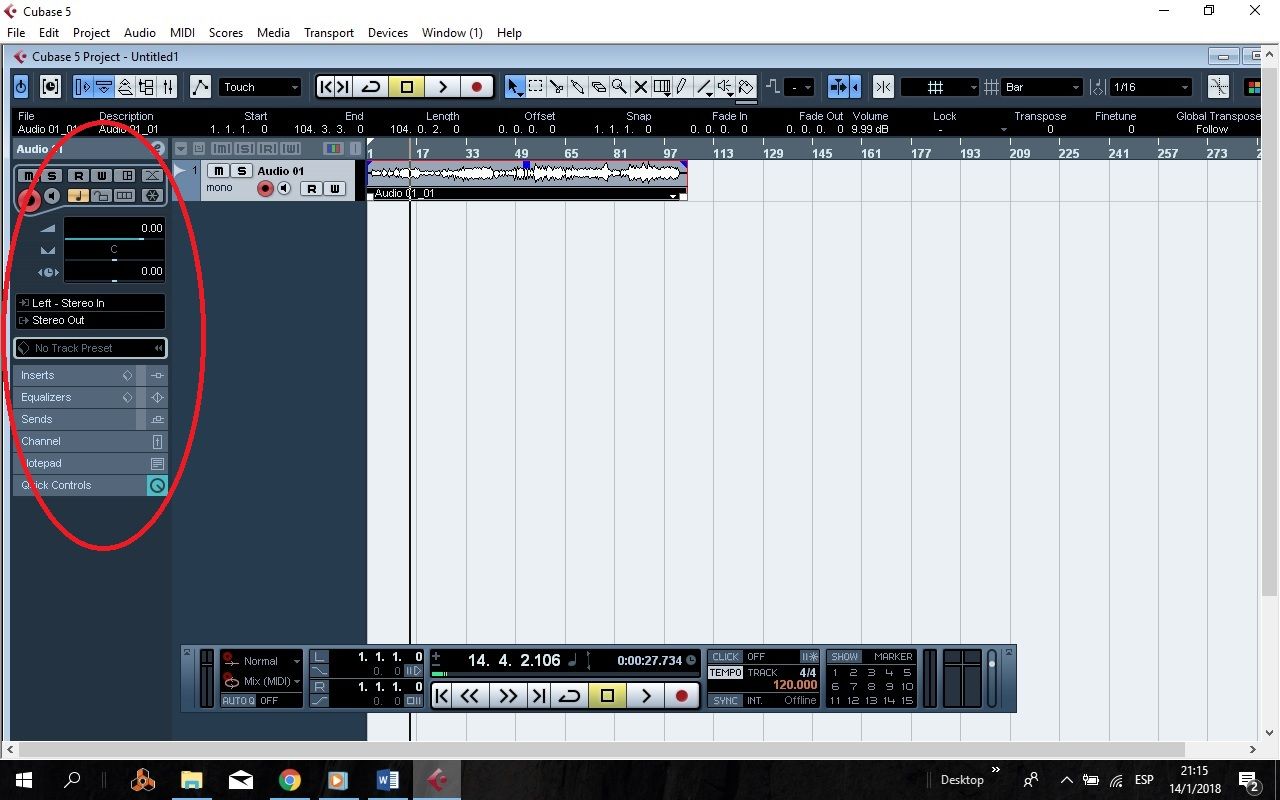Open the Audio menu
This screenshot has width=1280, height=800.
(x=139, y=32)
